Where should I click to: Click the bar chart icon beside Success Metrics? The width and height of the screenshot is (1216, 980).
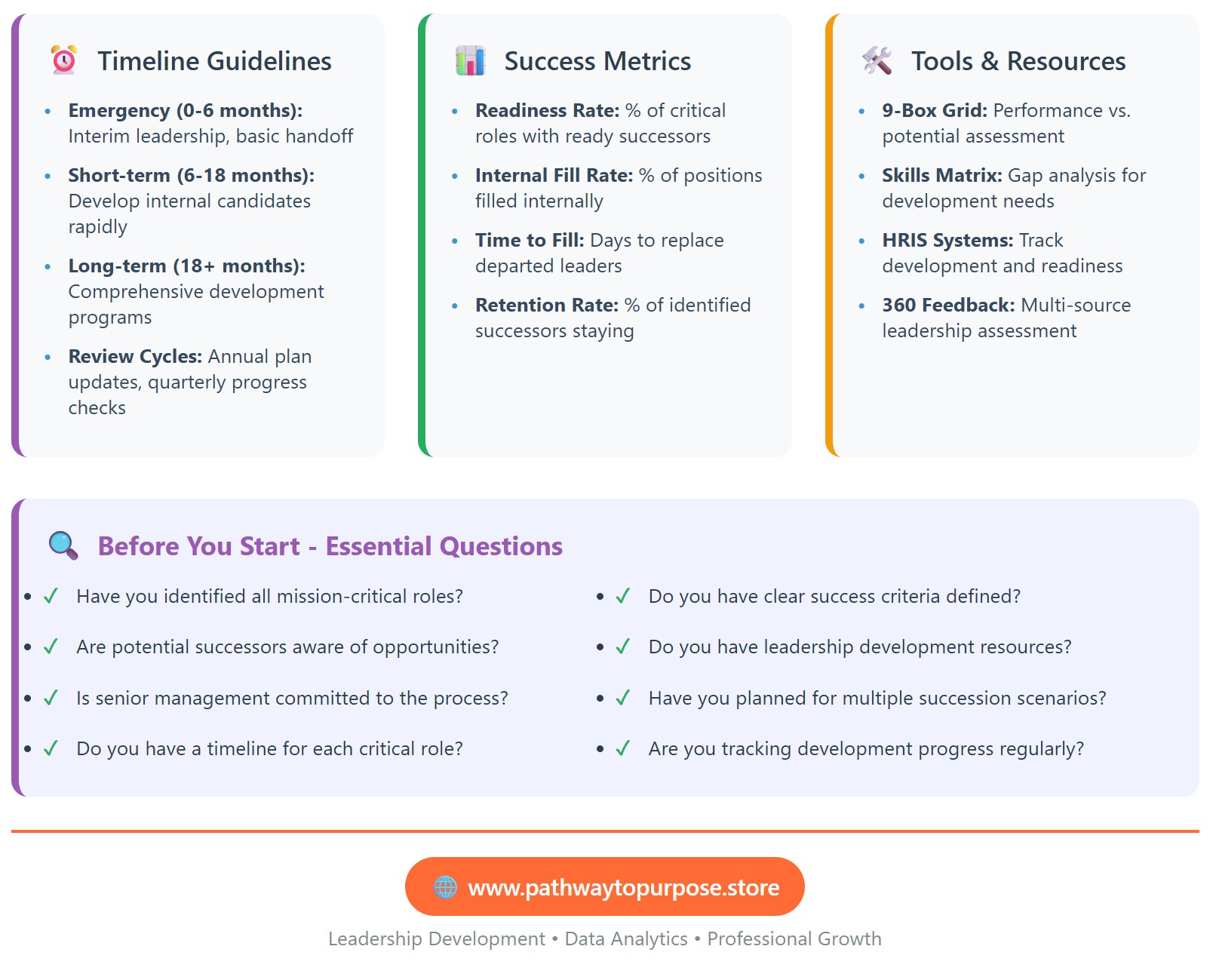[x=470, y=60]
